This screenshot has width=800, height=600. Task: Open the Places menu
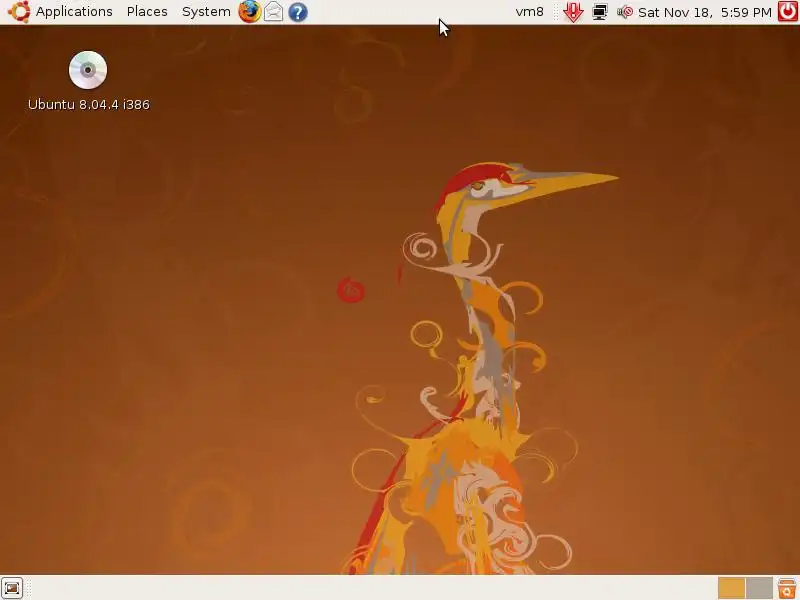pos(147,12)
